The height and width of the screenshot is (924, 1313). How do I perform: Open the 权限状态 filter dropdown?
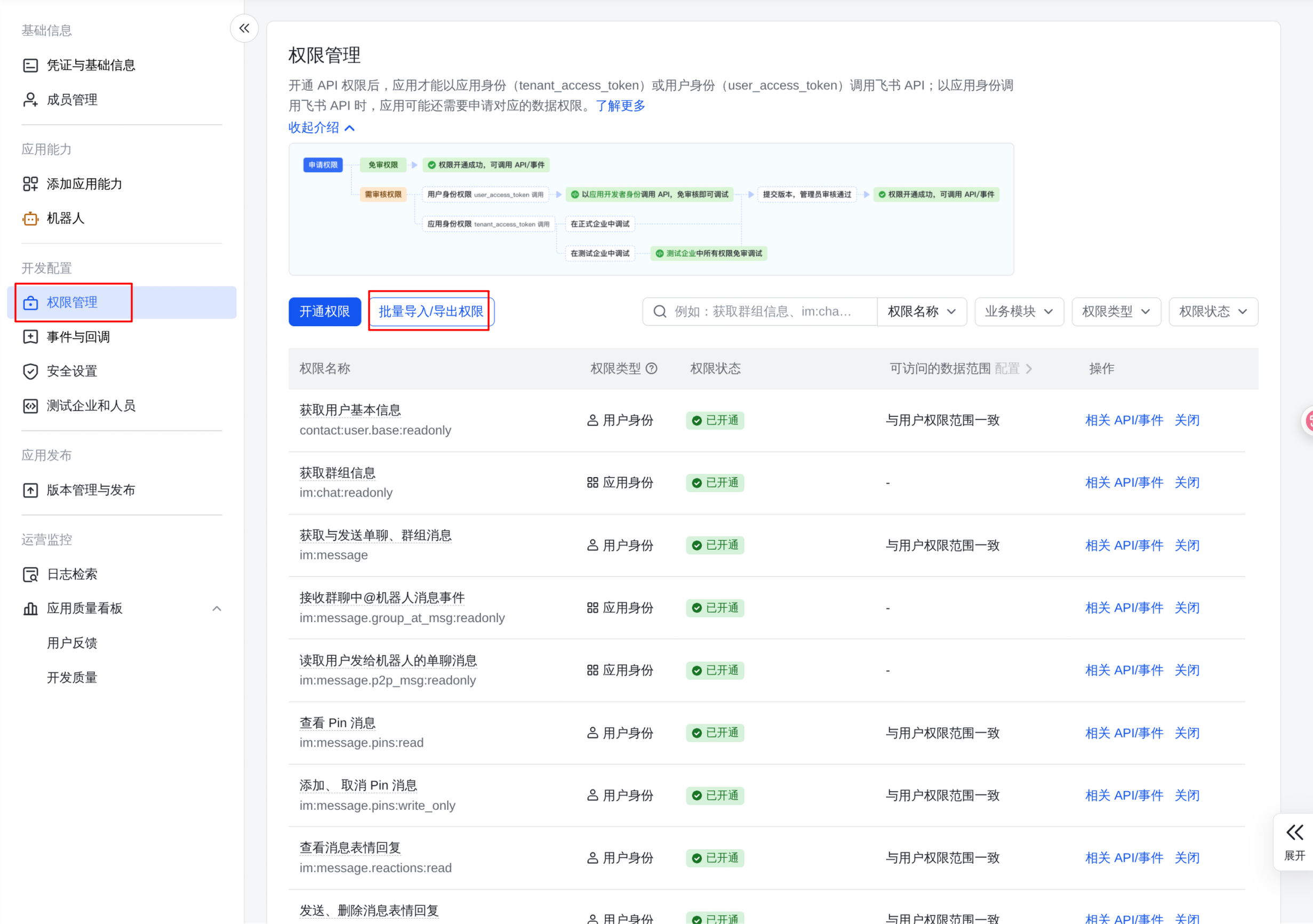point(1213,311)
